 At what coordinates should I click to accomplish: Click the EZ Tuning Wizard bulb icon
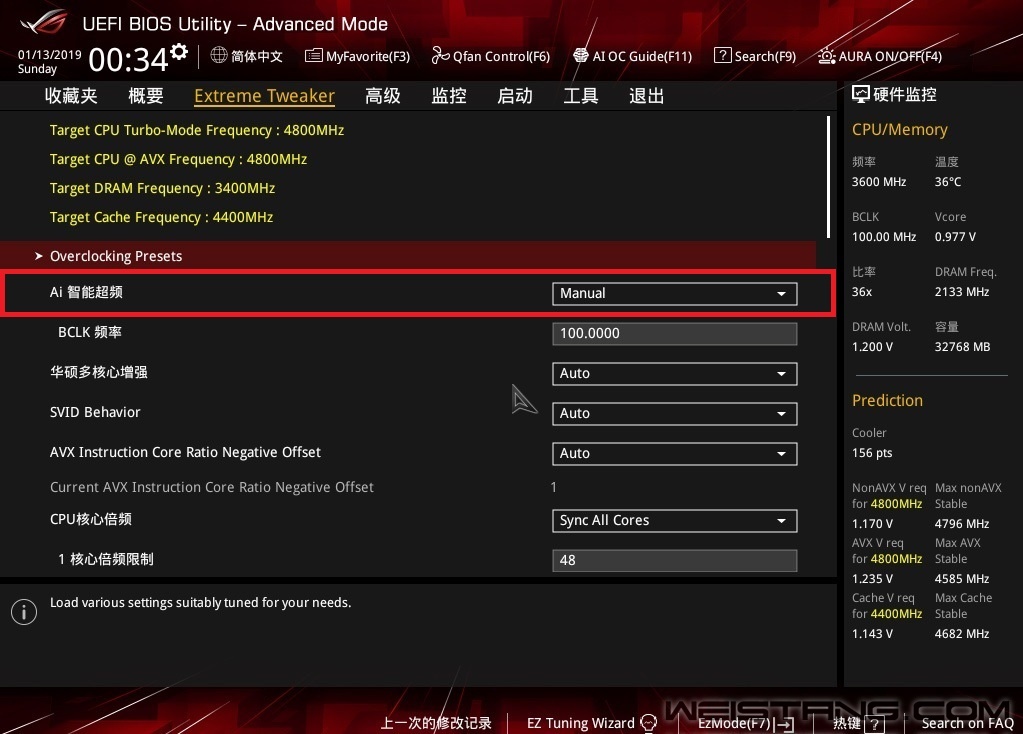point(649,723)
